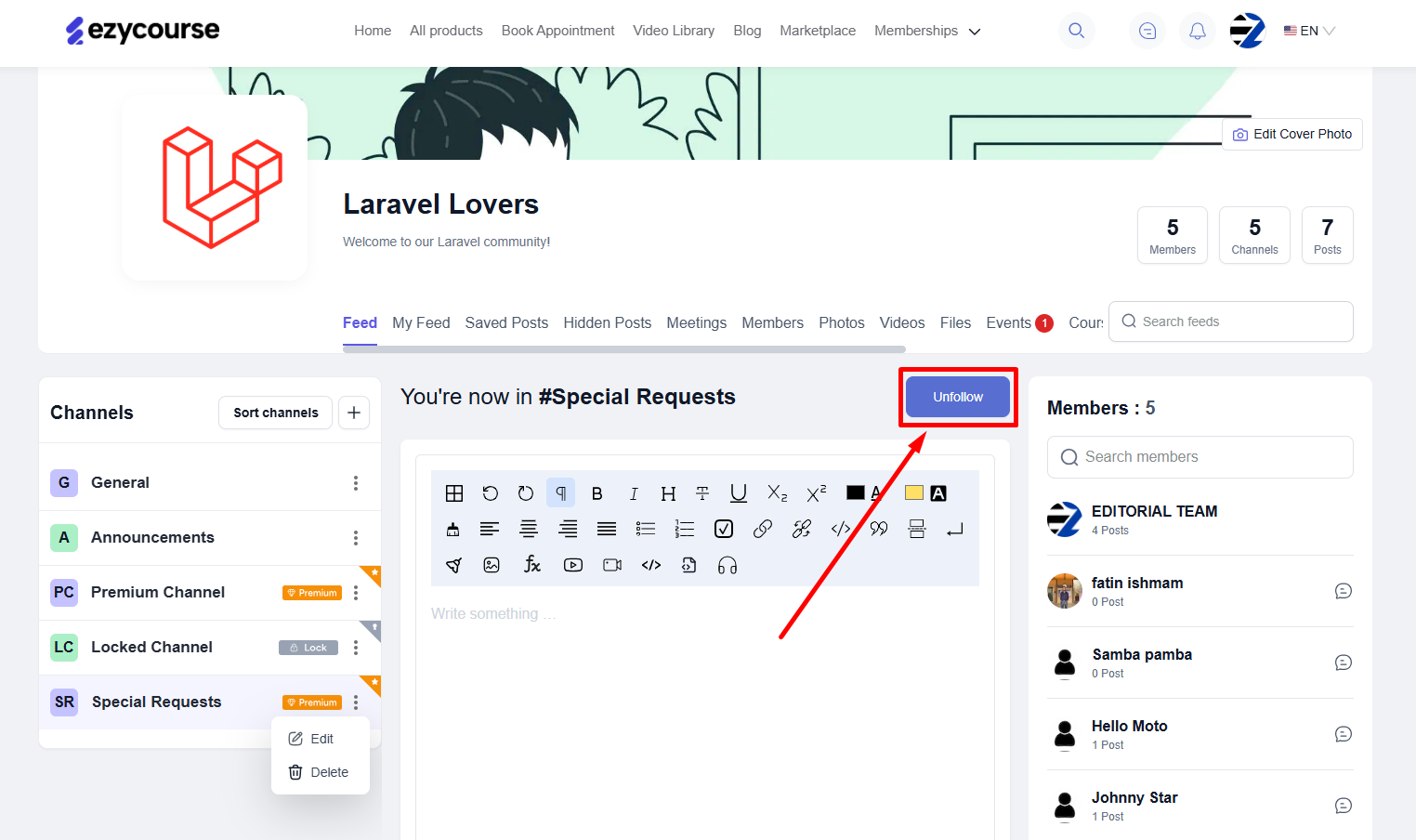The height and width of the screenshot is (840, 1416).
Task: Insert an image into the post
Action: [492, 565]
